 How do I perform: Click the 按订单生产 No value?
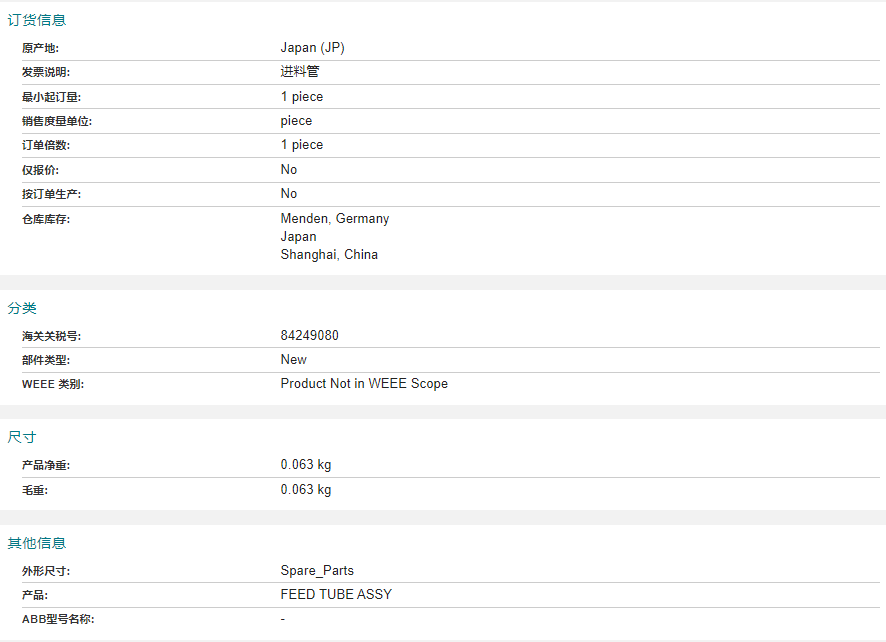click(289, 194)
